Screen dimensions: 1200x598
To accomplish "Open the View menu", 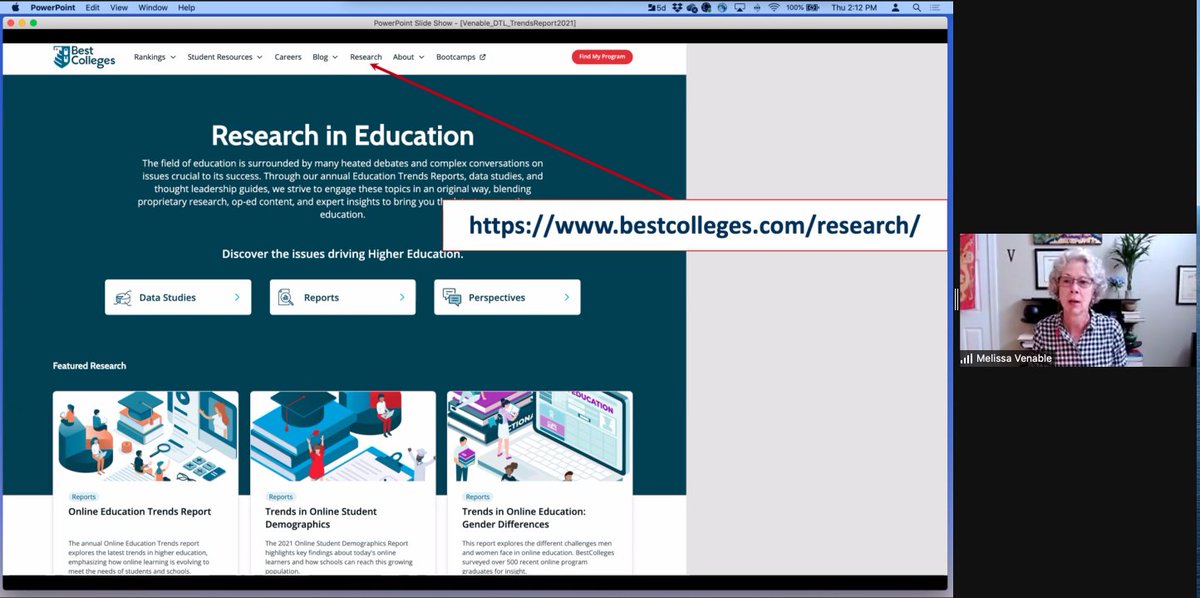I will [x=119, y=7].
